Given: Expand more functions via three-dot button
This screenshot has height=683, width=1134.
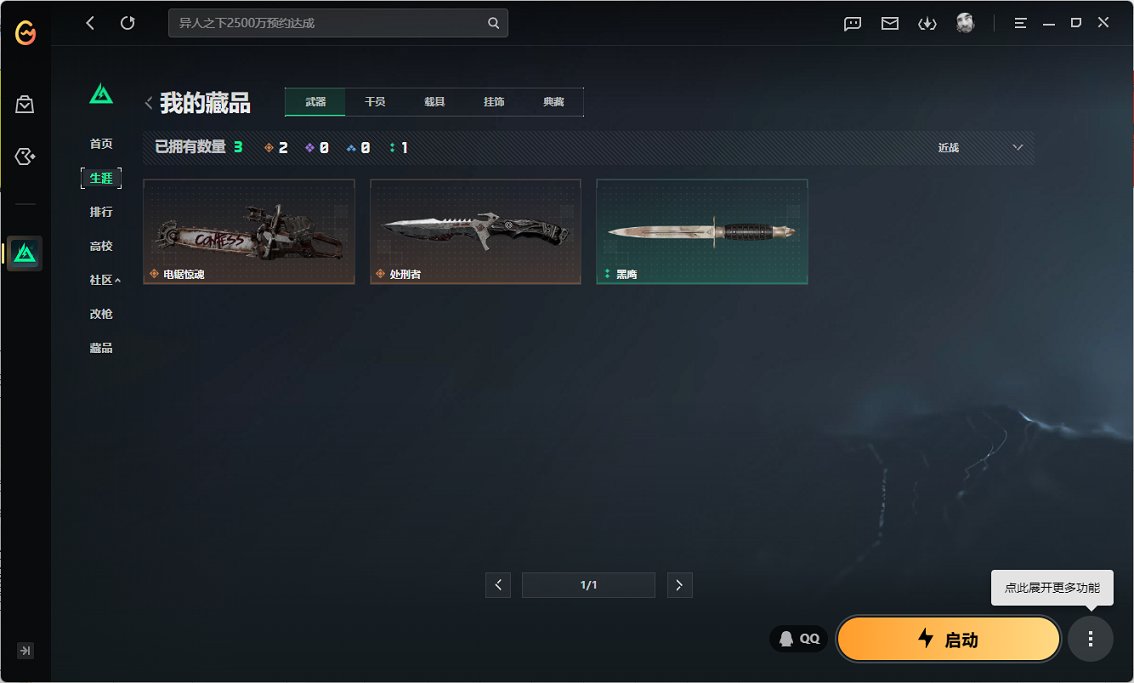Looking at the screenshot, I should 1090,639.
